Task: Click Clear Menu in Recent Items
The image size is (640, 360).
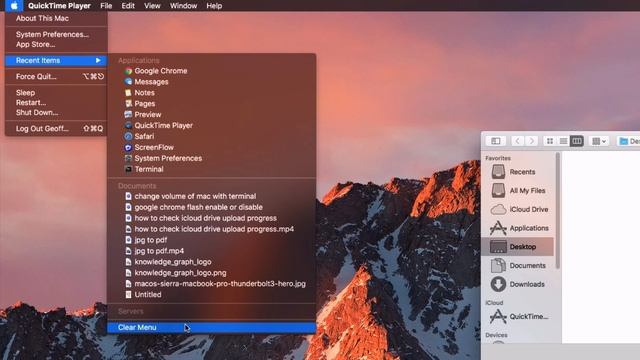Action: (212, 327)
